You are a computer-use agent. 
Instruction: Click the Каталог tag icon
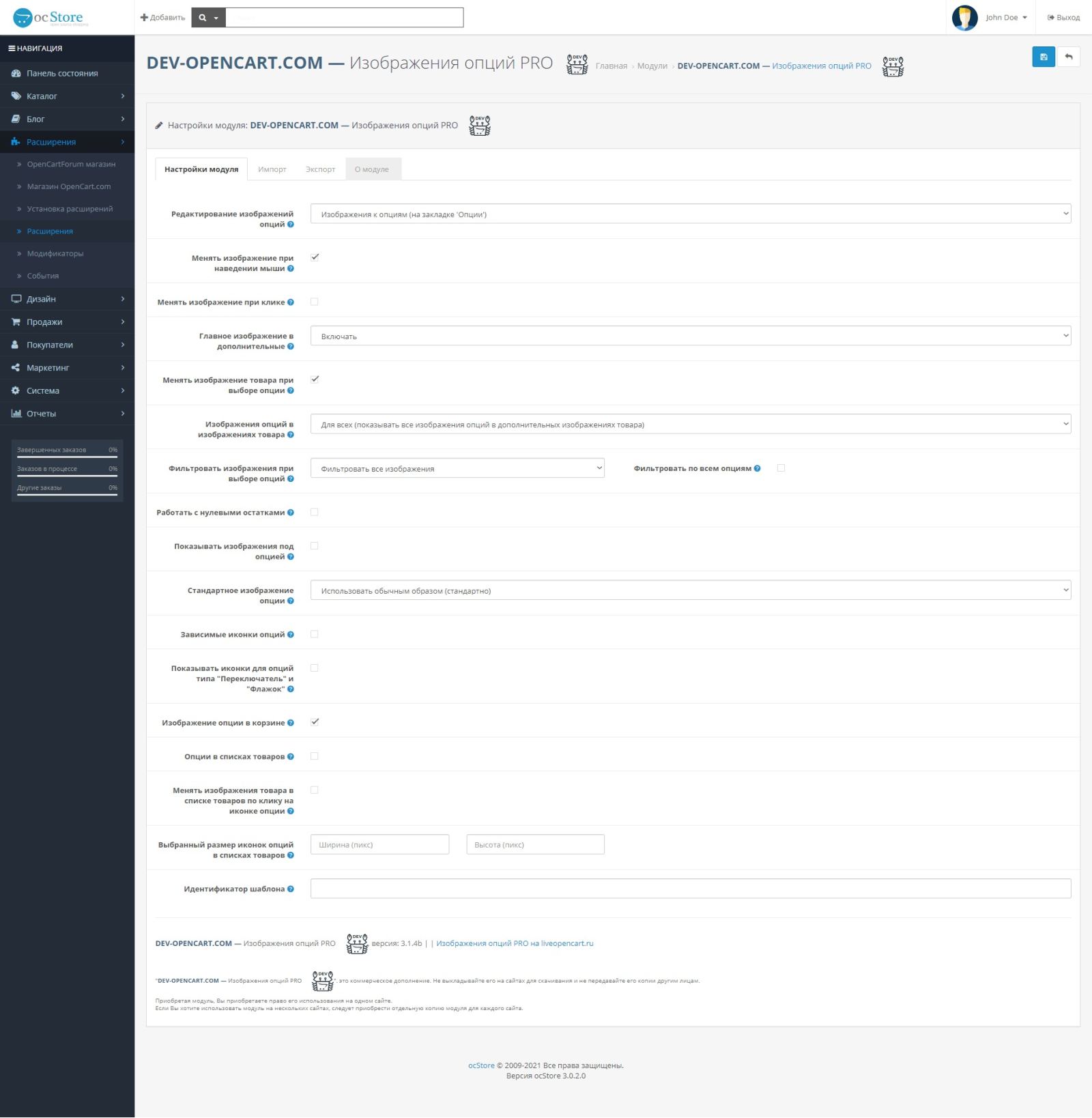[16, 96]
